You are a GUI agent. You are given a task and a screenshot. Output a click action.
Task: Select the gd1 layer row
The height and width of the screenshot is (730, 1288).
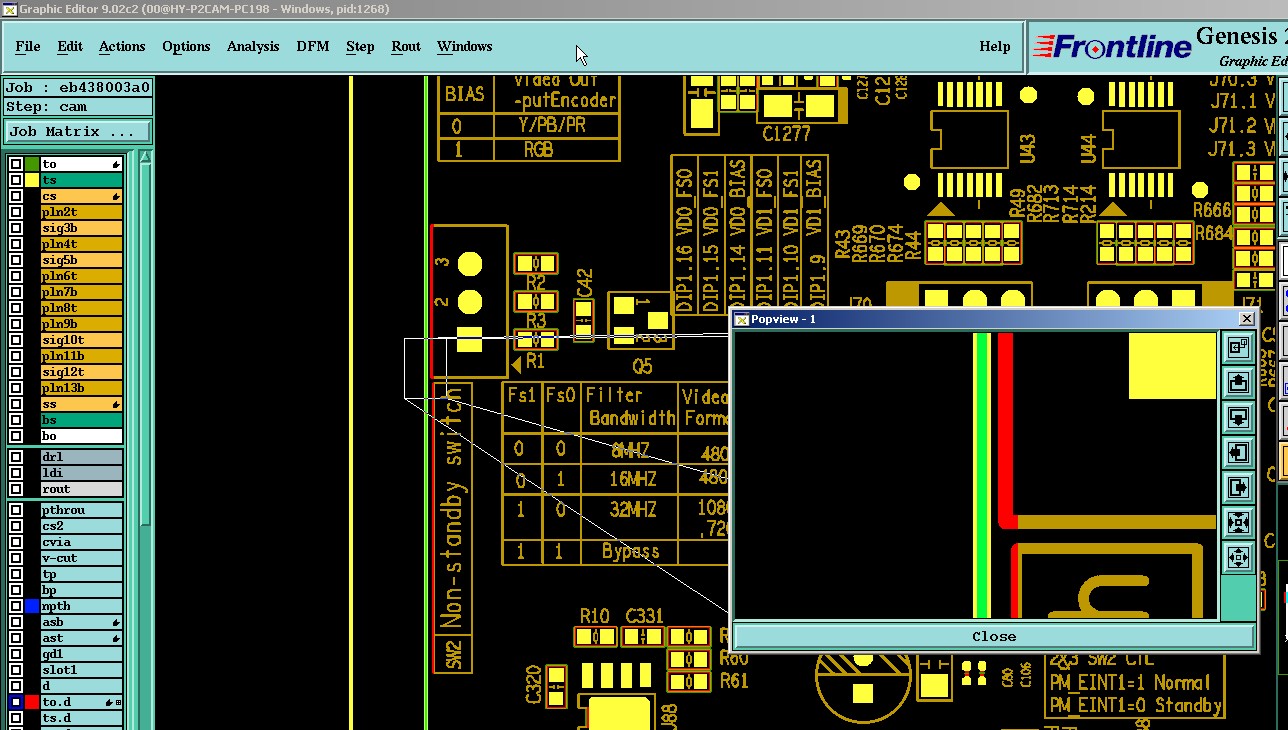[x=81, y=654]
